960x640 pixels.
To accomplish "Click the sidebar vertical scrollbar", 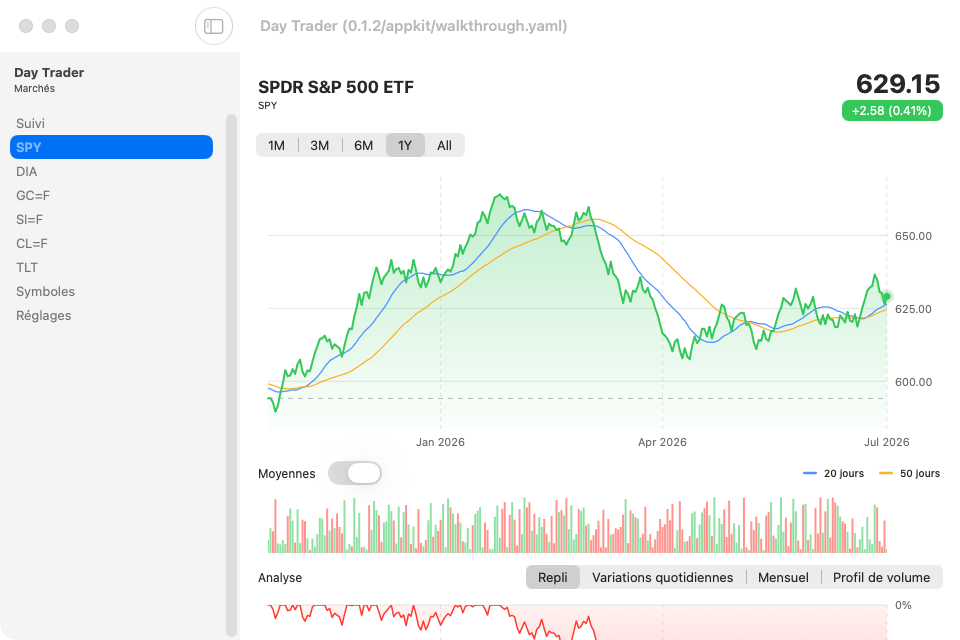I will [231, 375].
